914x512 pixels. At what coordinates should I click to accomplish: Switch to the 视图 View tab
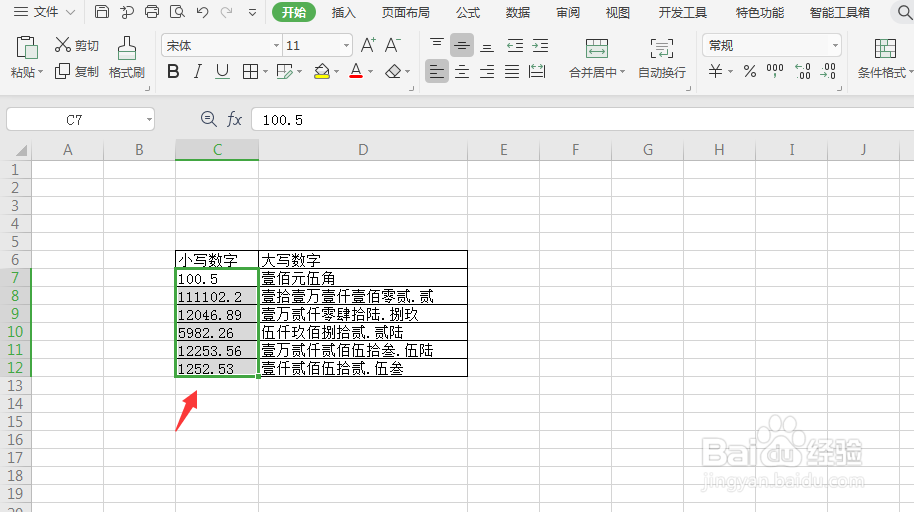pos(617,12)
